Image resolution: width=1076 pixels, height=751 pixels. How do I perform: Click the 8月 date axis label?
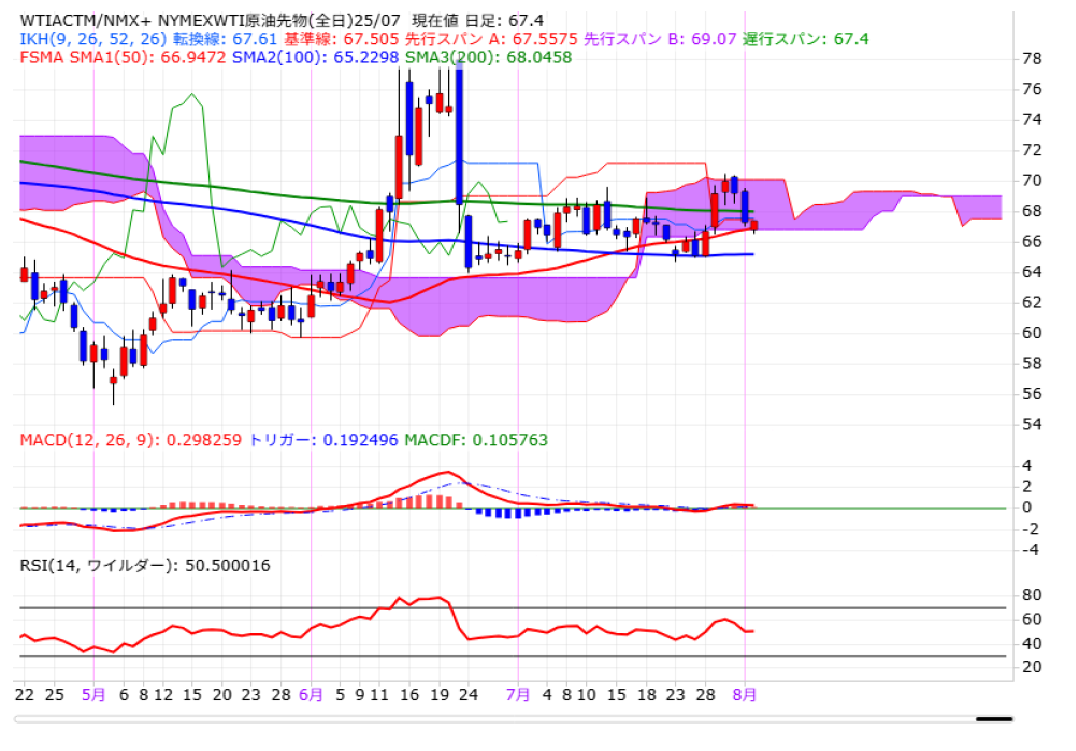tap(745, 695)
